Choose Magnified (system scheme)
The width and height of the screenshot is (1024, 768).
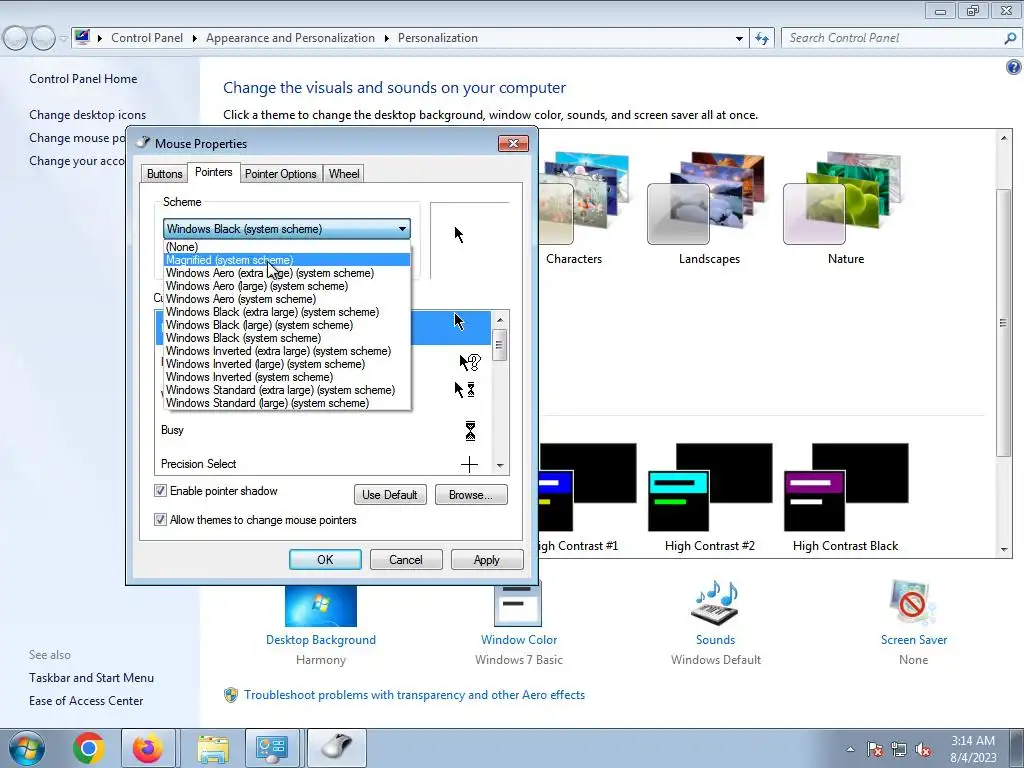287,260
